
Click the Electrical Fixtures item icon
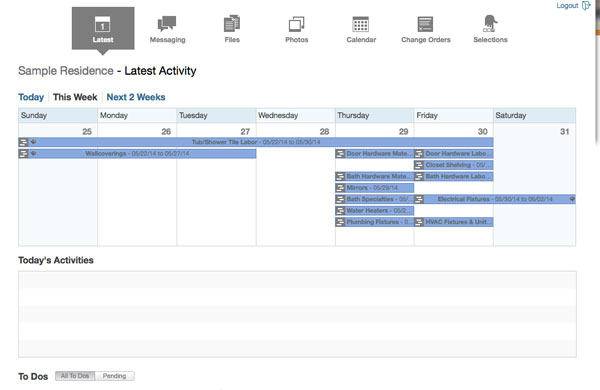pyautogui.click(x=419, y=199)
